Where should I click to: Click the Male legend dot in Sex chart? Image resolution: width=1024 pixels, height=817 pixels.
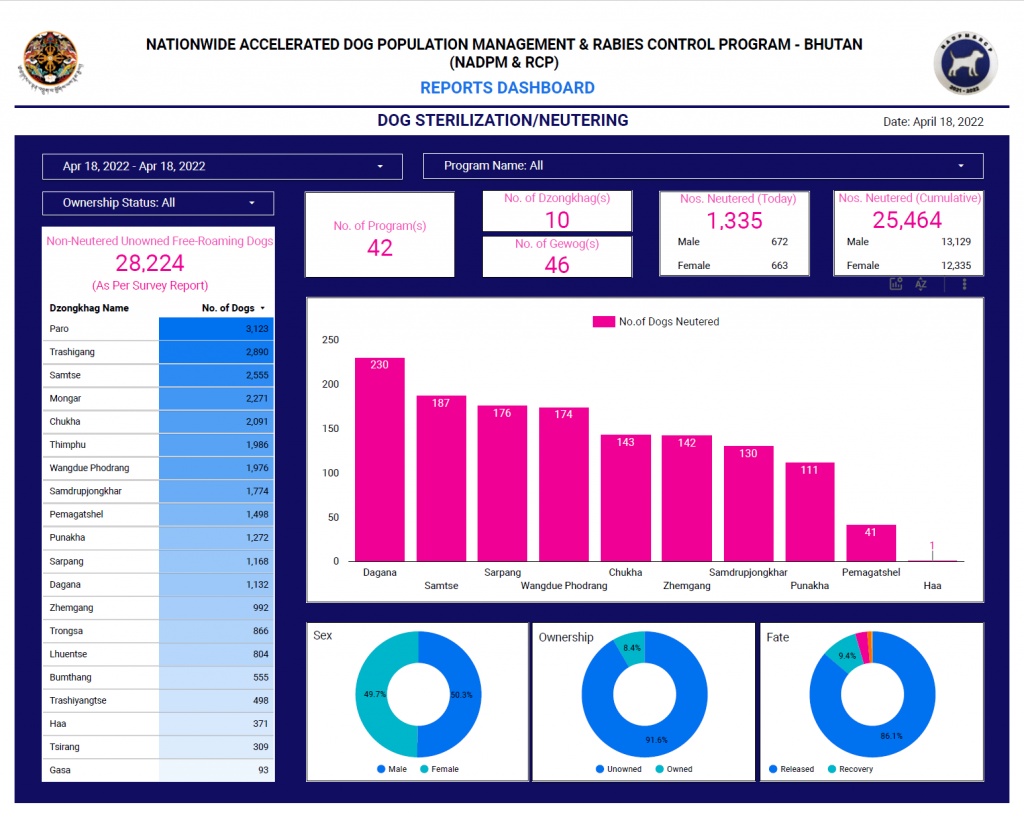(381, 769)
